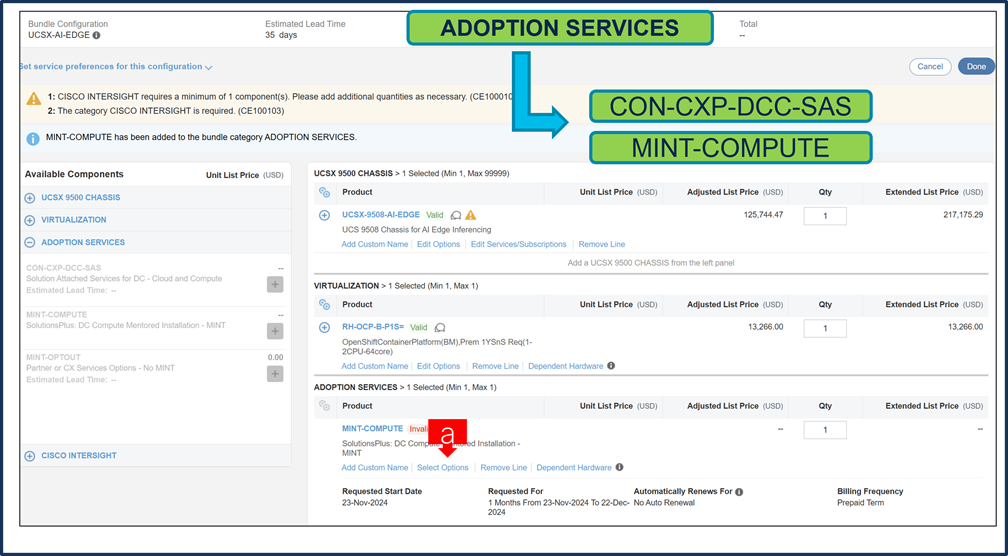1008x556 pixels.
Task: Click Valid status tag on RH-OCP-B-P1S=
Action: [x=419, y=328]
